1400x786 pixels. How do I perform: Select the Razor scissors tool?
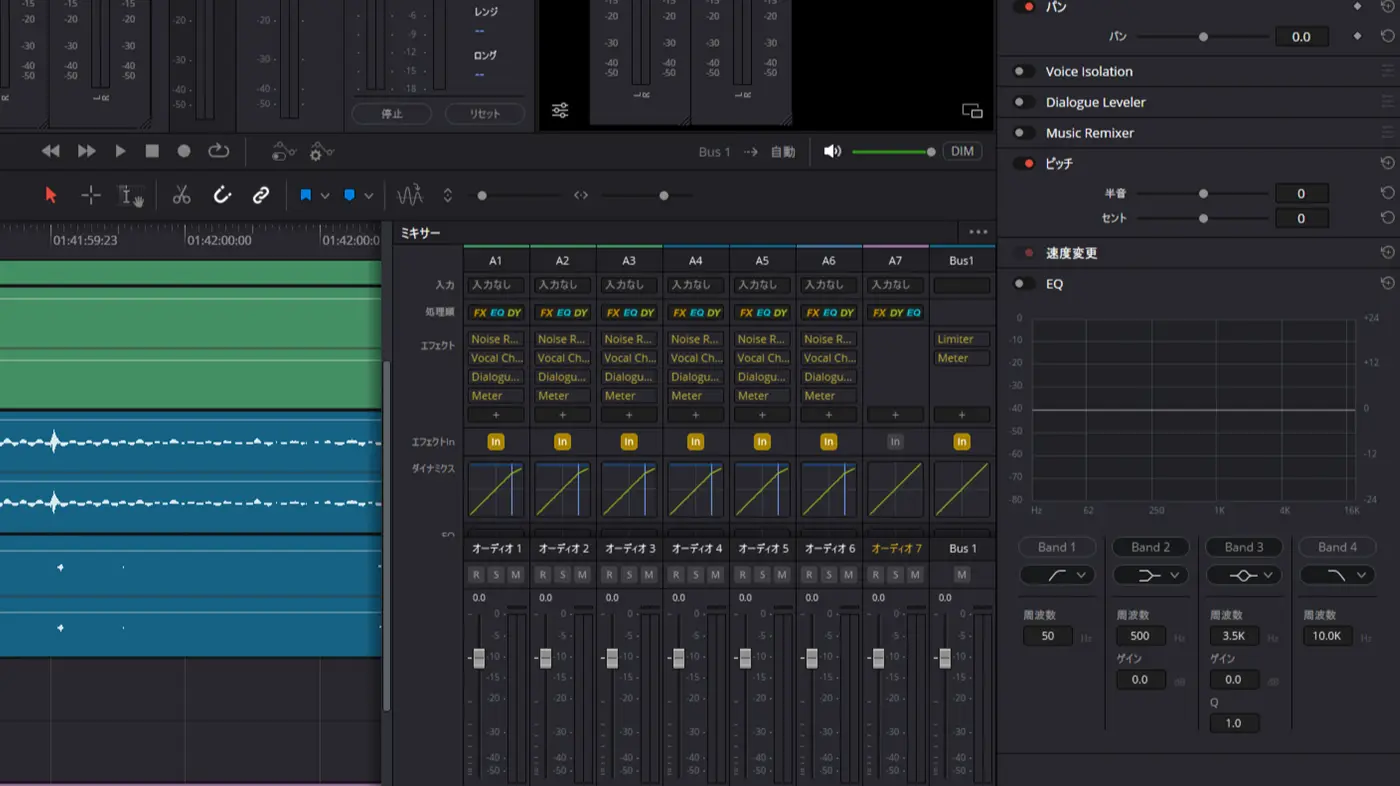click(x=181, y=195)
